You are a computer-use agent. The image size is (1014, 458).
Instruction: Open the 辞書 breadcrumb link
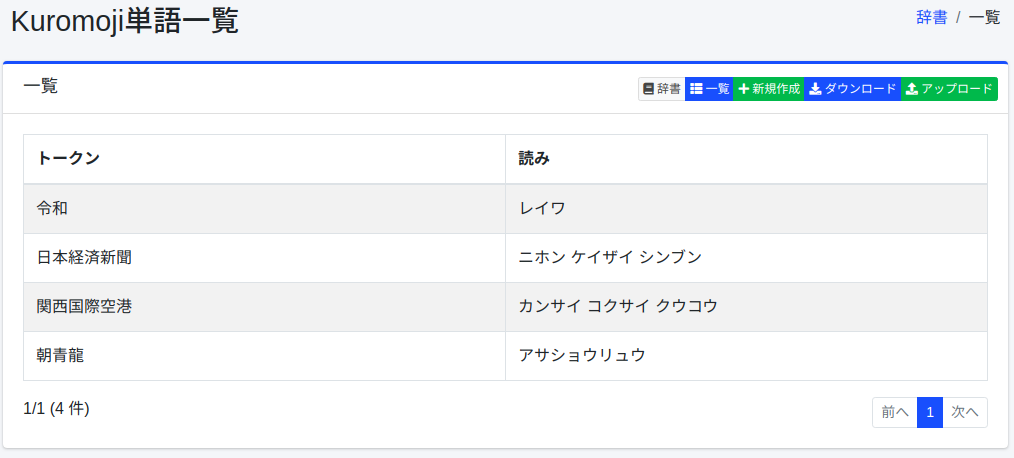click(931, 17)
